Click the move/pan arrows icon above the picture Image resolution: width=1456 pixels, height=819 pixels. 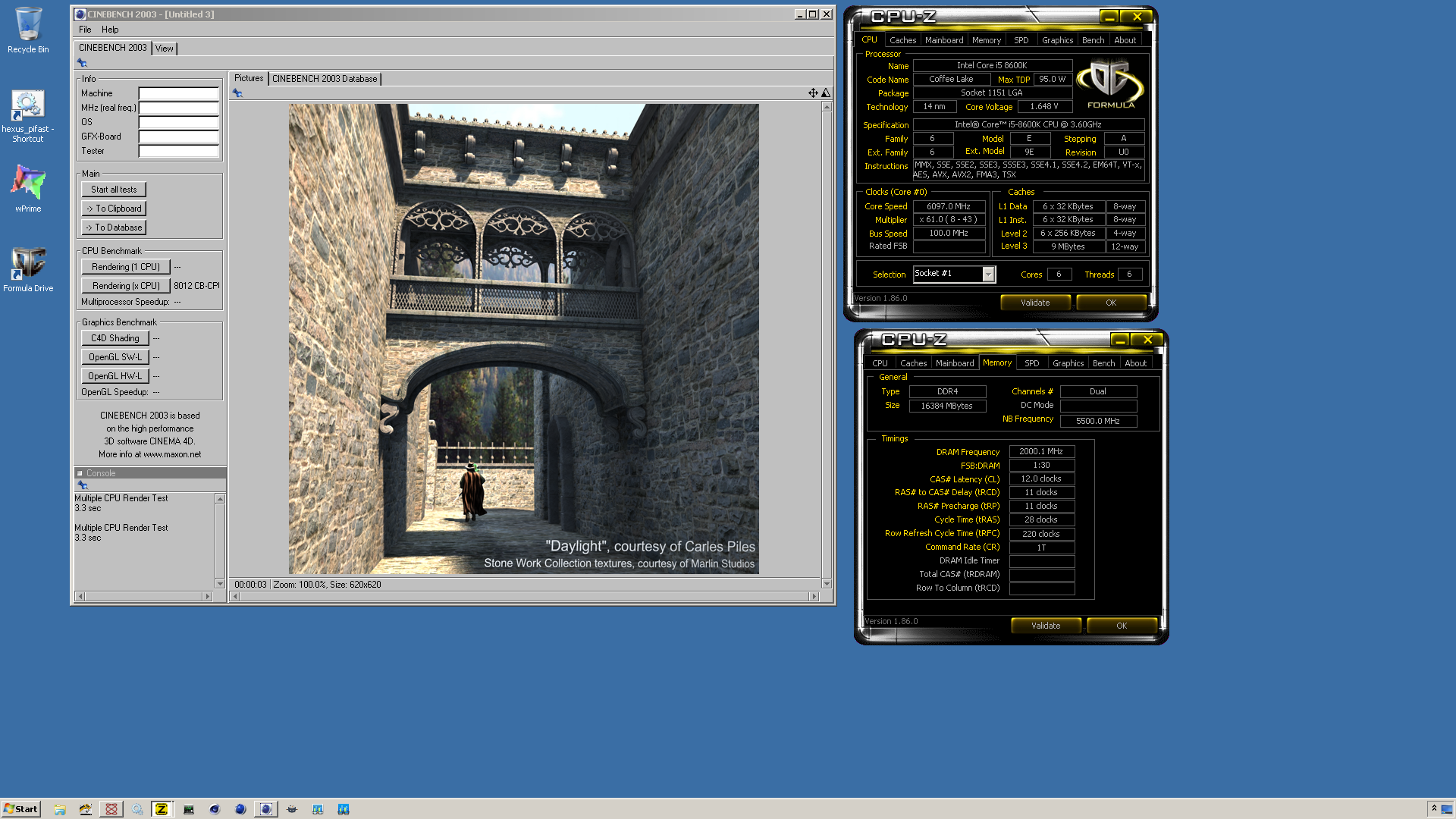coord(813,93)
